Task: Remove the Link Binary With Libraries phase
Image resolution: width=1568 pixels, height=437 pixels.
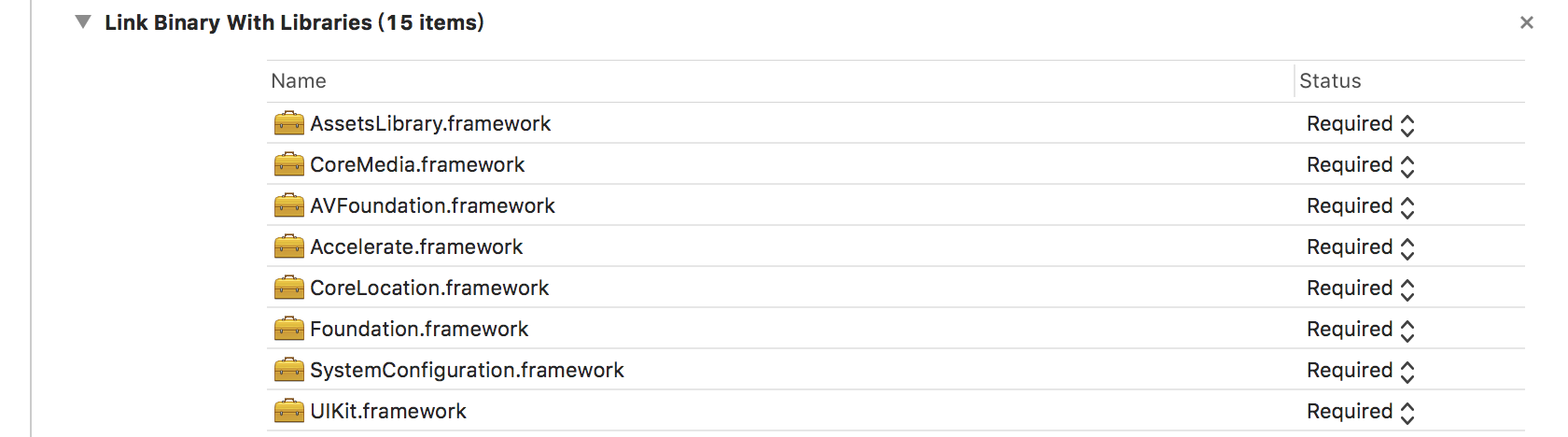Action: coord(1527,22)
